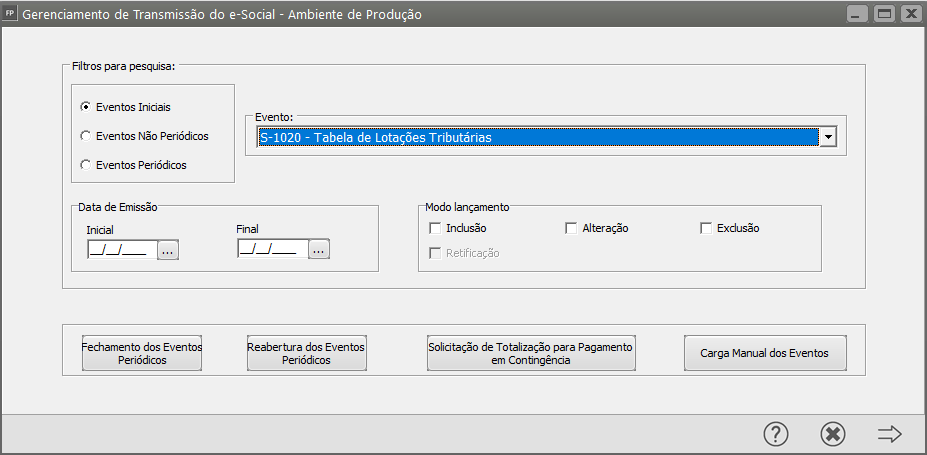Click the S-1020 Tabela de Lotações combo box
Image resolution: width=927 pixels, height=455 pixels.
point(536,138)
